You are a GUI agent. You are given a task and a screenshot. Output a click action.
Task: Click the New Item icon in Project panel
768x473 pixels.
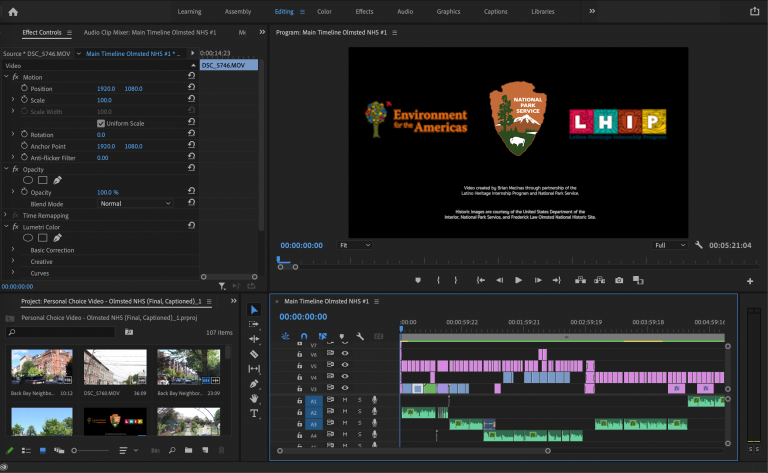click(x=205, y=450)
